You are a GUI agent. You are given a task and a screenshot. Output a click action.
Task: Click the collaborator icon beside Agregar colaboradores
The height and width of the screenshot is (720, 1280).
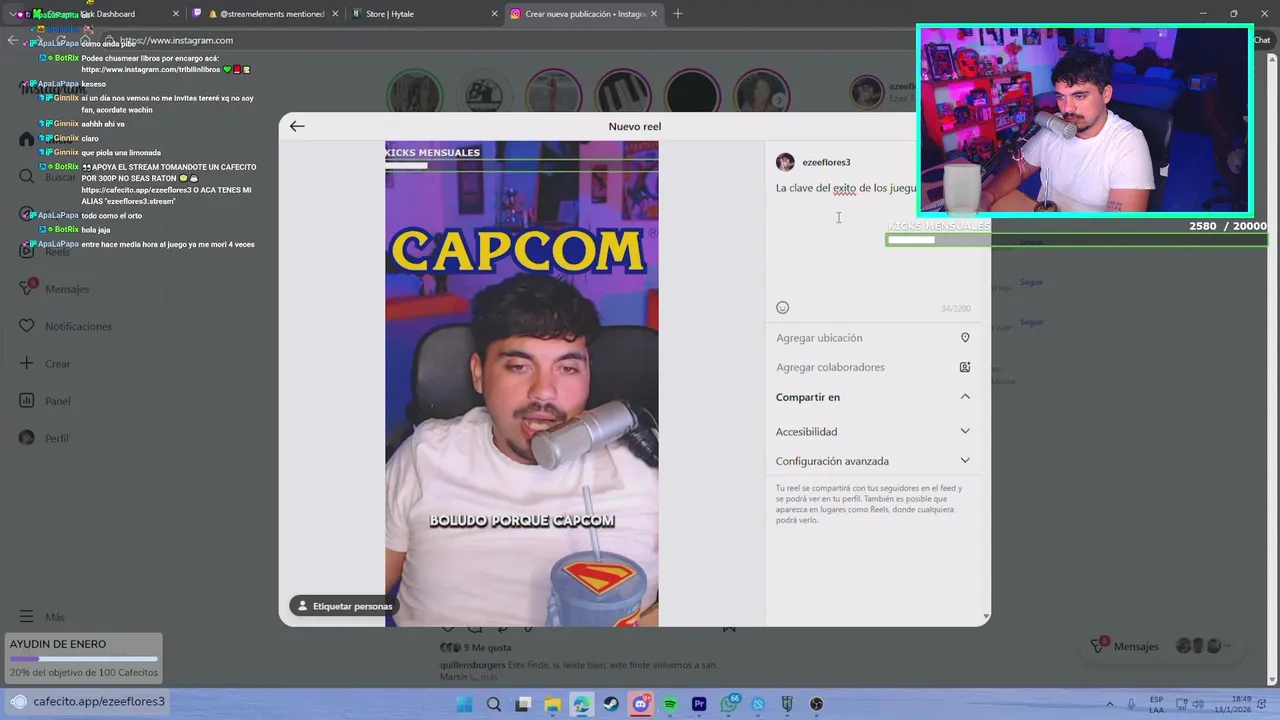(x=965, y=367)
